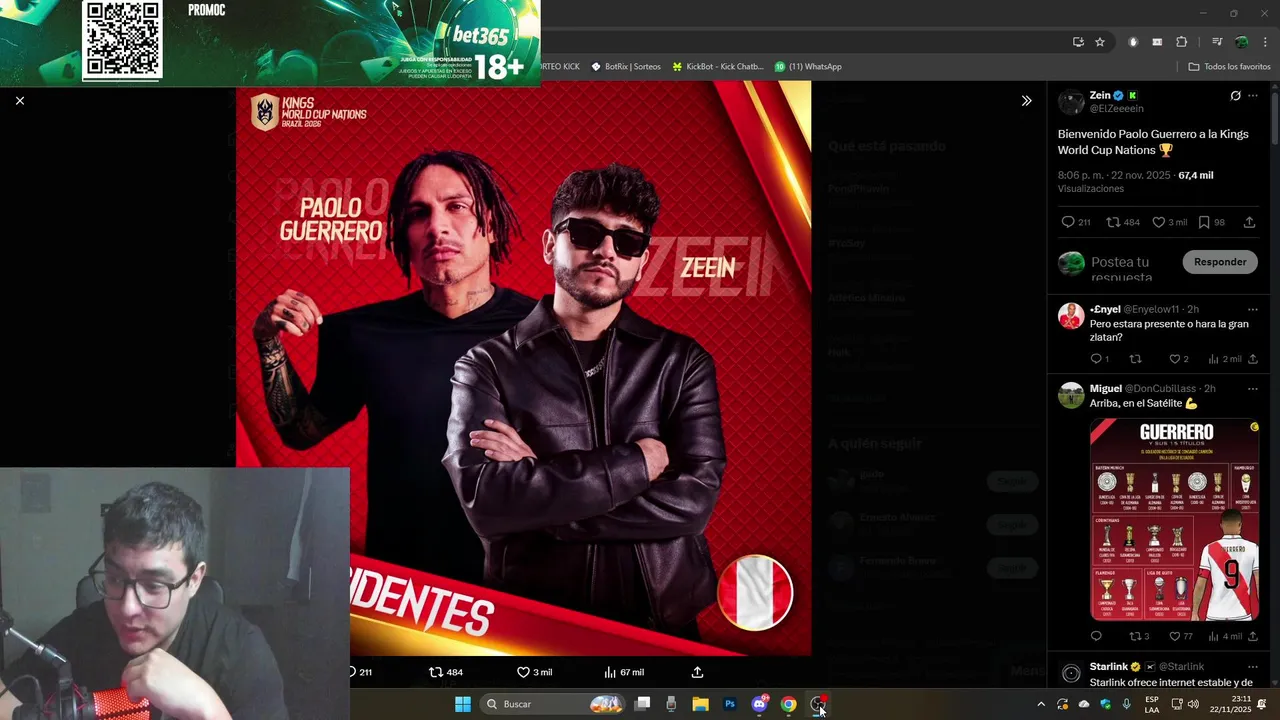The width and height of the screenshot is (1280, 720).
Task: Bookmark this page with the star icon
Action: 1100,42
